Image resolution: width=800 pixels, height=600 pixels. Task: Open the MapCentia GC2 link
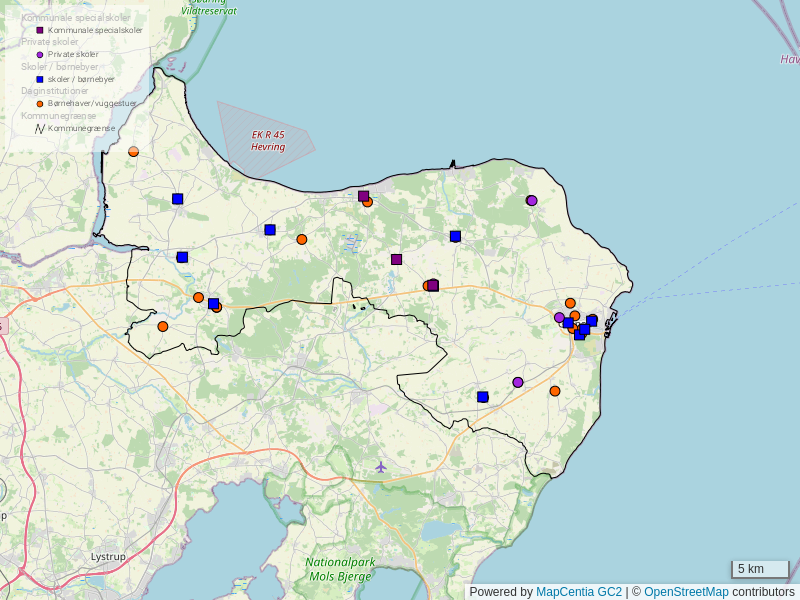coord(579,592)
